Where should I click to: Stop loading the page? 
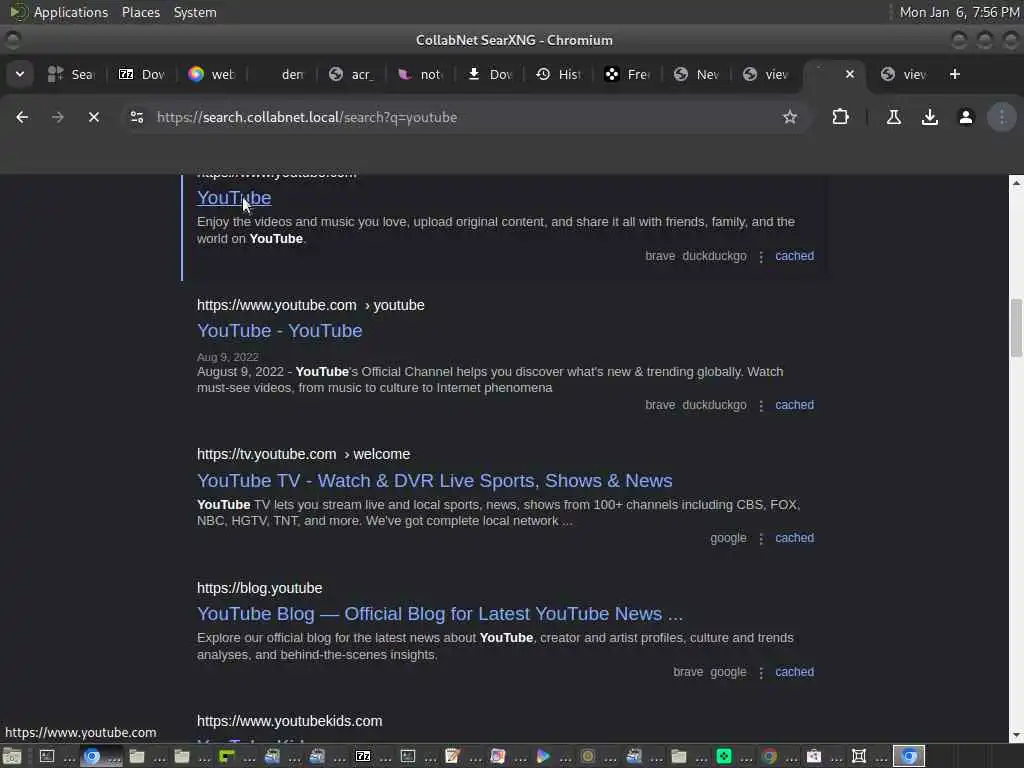point(94,117)
